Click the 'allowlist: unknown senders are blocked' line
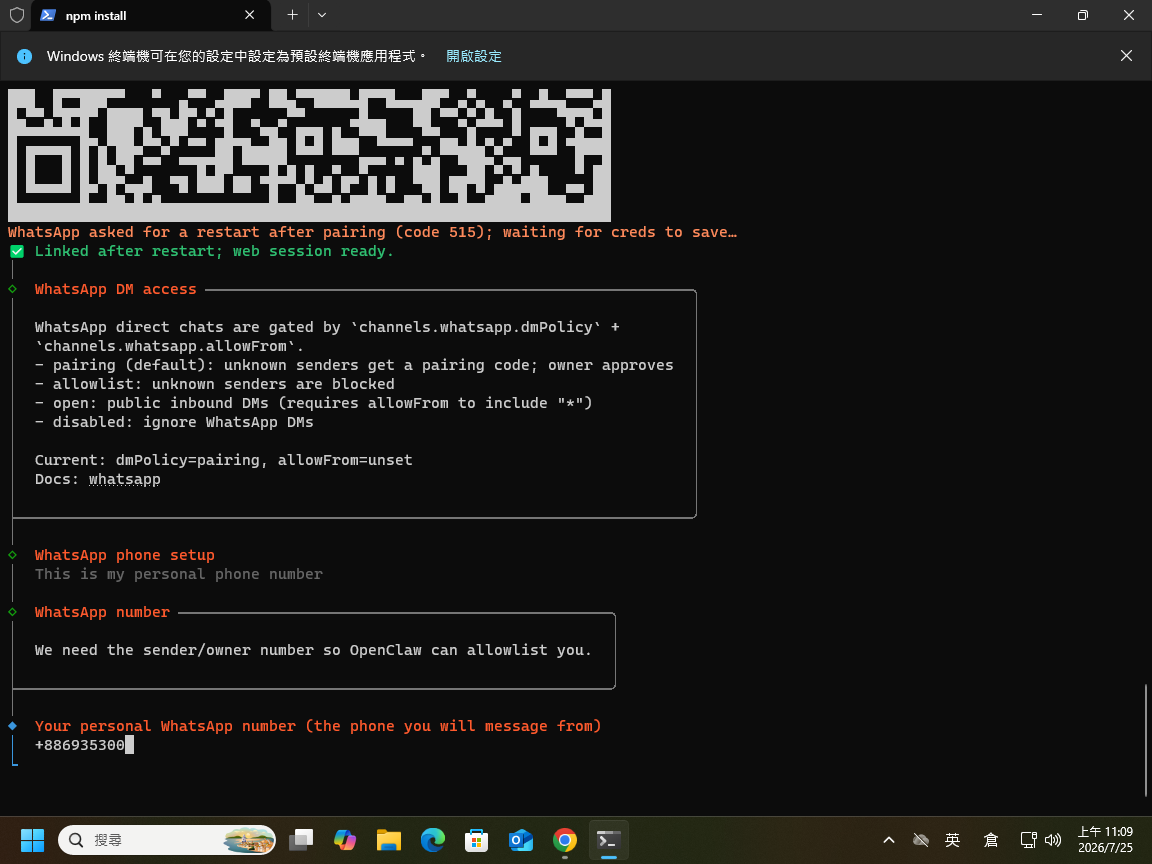The height and width of the screenshot is (864, 1152). pyautogui.click(x=215, y=384)
